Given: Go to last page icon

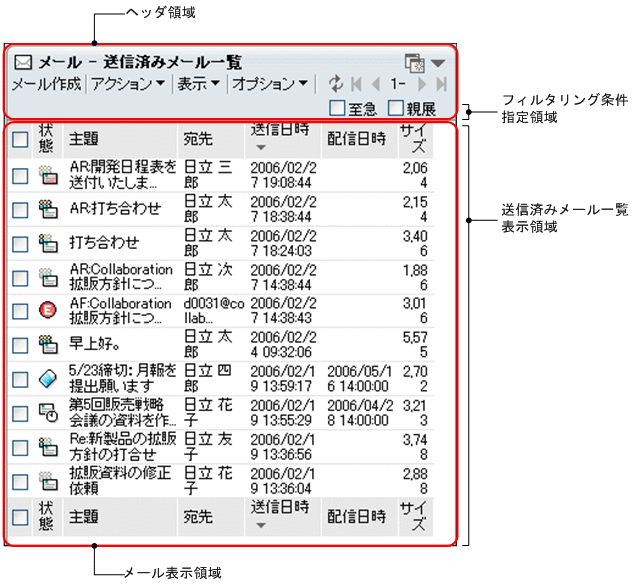Looking at the screenshot, I should pyautogui.click(x=442, y=84).
